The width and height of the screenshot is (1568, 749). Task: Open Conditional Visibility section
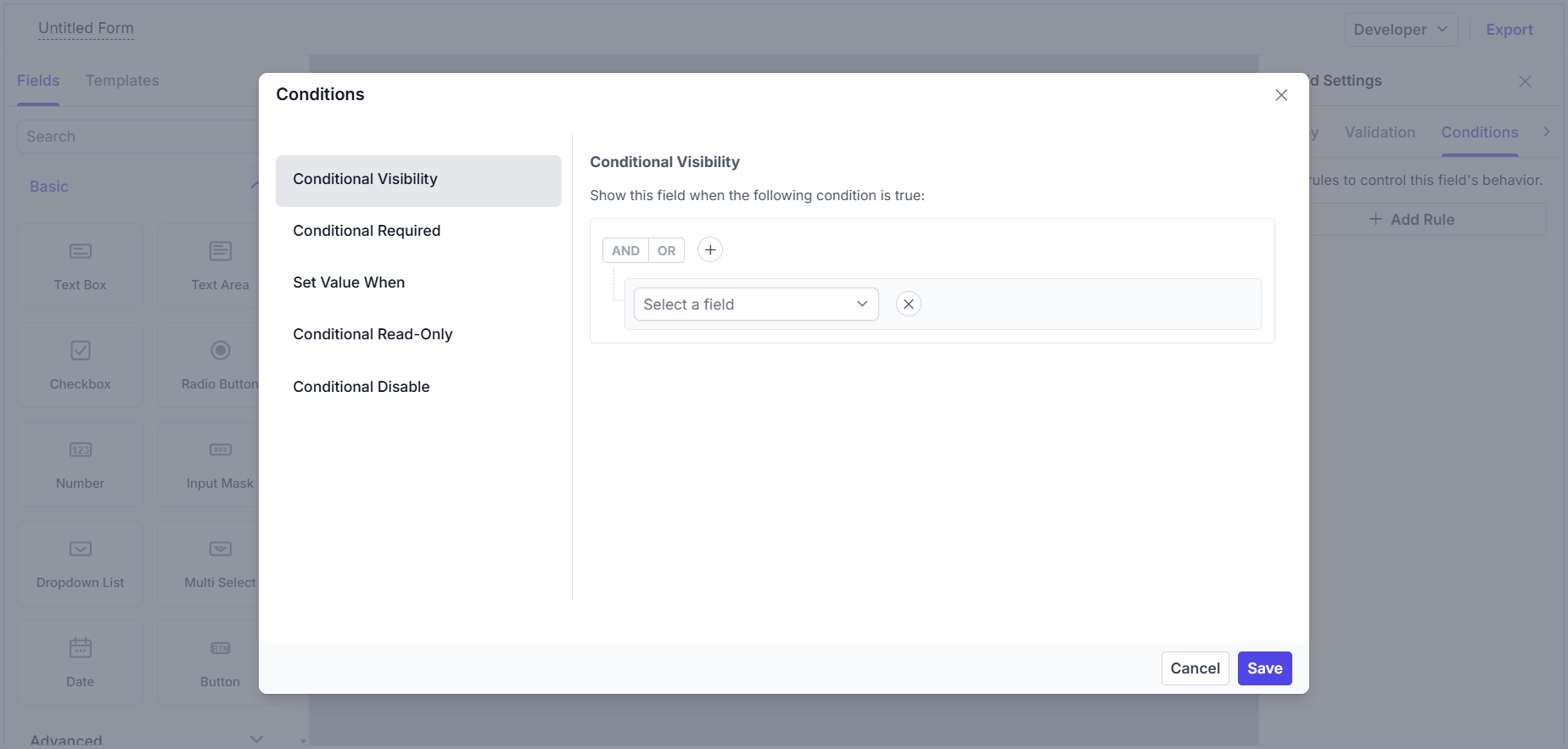[x=418, y=180]
